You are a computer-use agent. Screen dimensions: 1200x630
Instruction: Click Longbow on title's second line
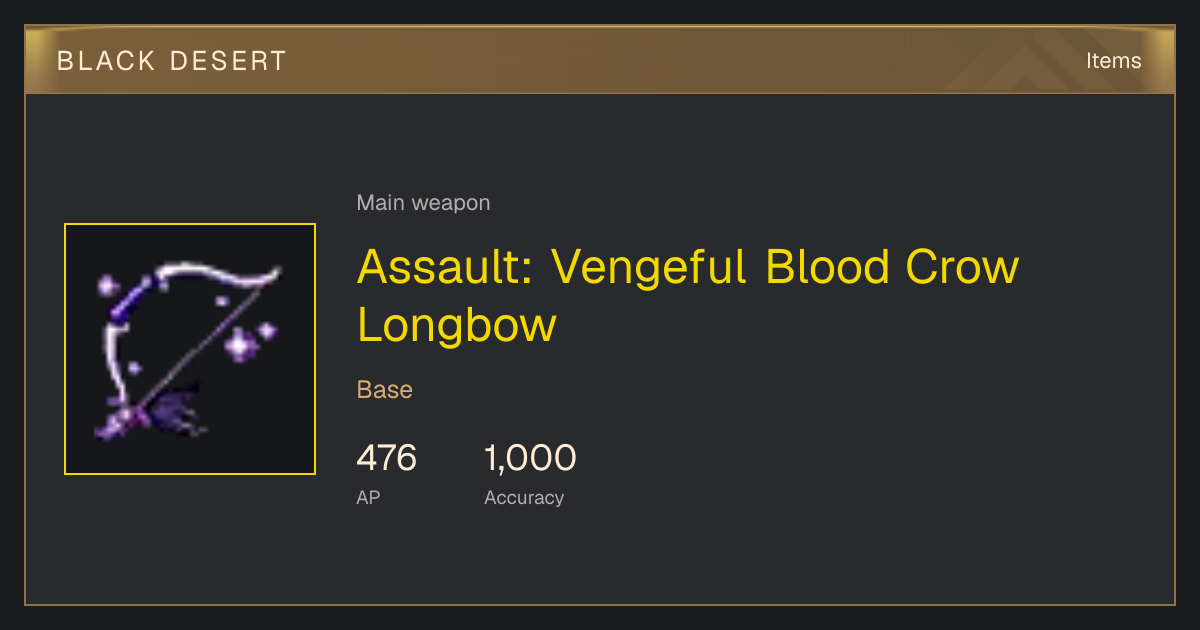click(x=456, y=327)
